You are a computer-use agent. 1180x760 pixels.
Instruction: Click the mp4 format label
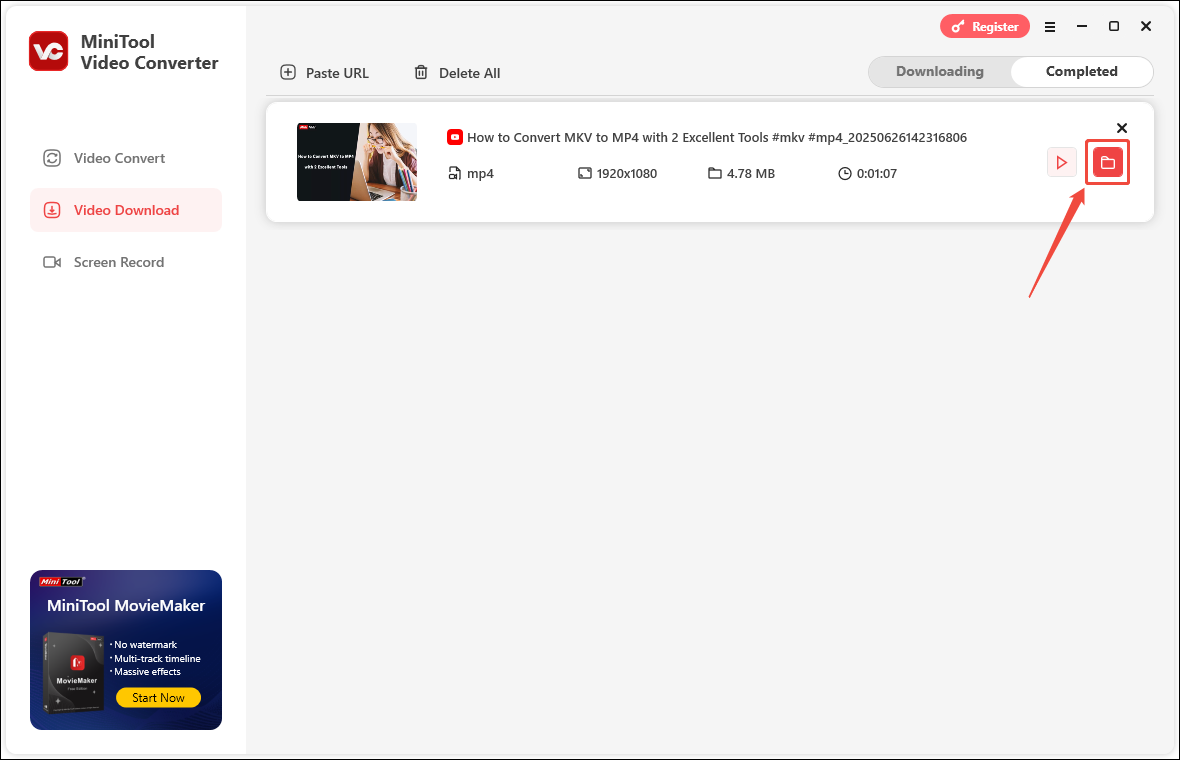pyautogui.click(x=480, y=174)
